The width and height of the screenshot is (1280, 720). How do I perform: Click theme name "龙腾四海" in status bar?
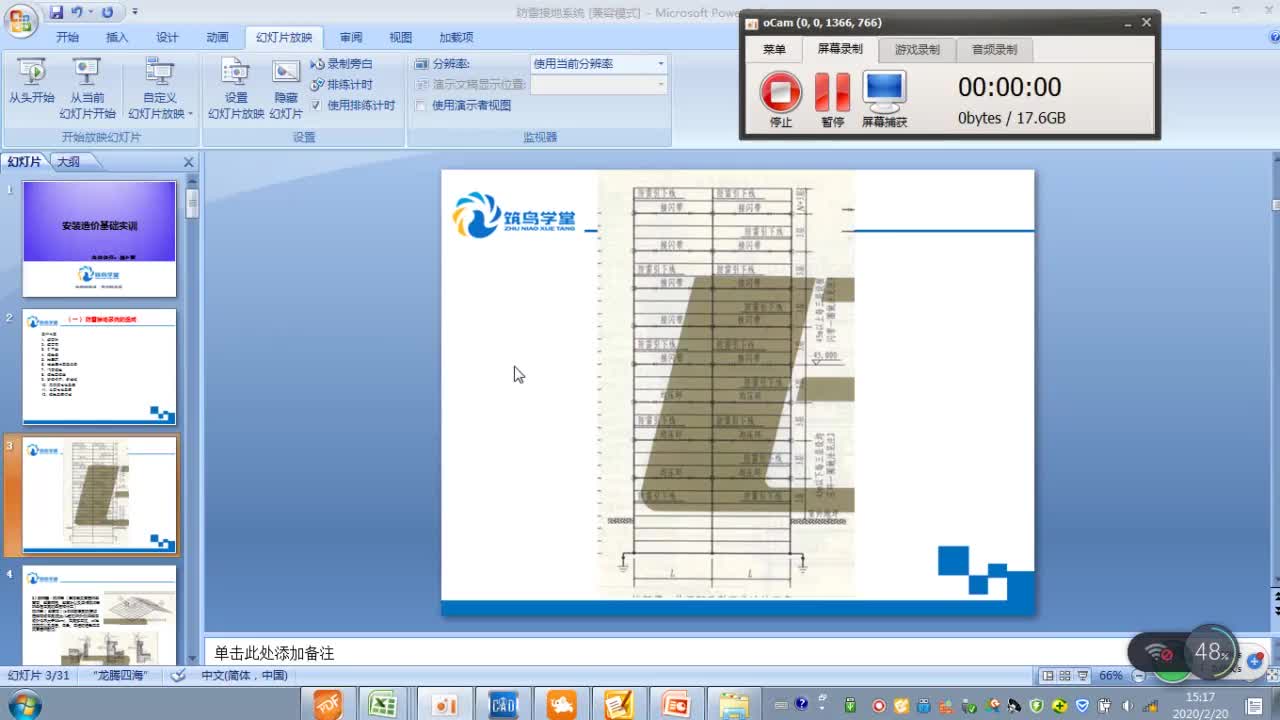click(120, 675)
